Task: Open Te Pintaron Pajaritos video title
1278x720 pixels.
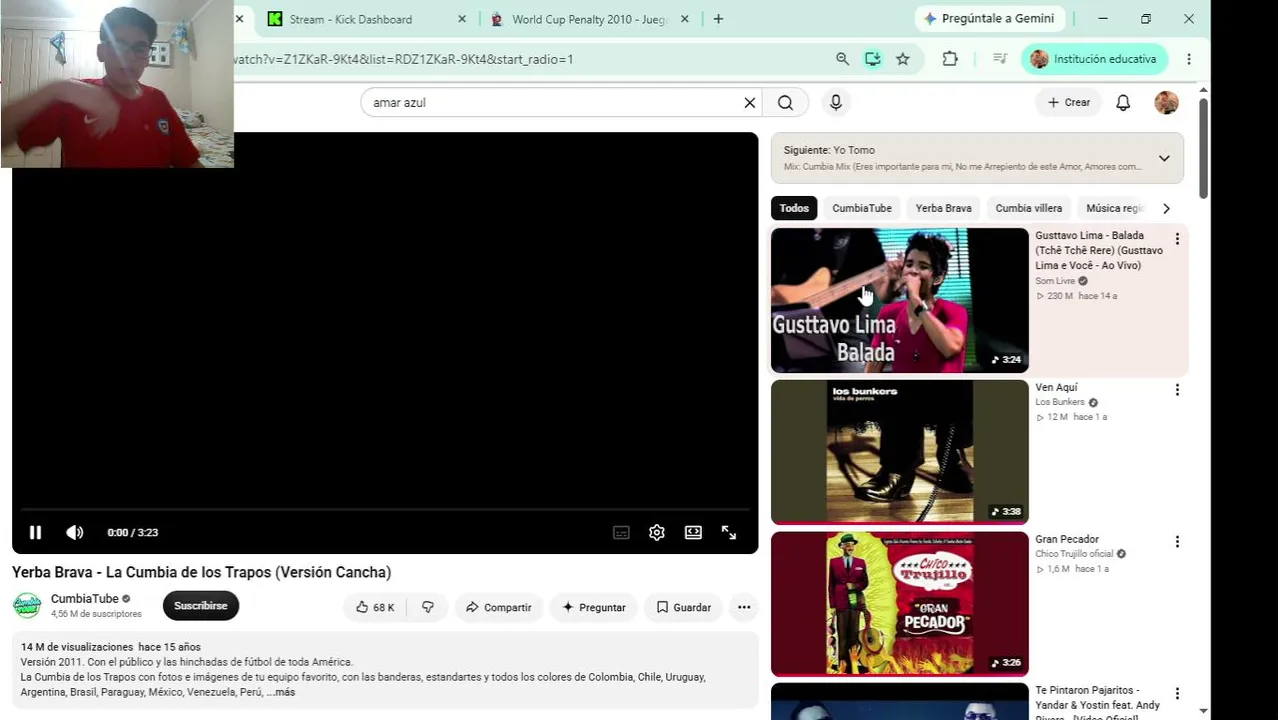Action: click(1098, 704)
